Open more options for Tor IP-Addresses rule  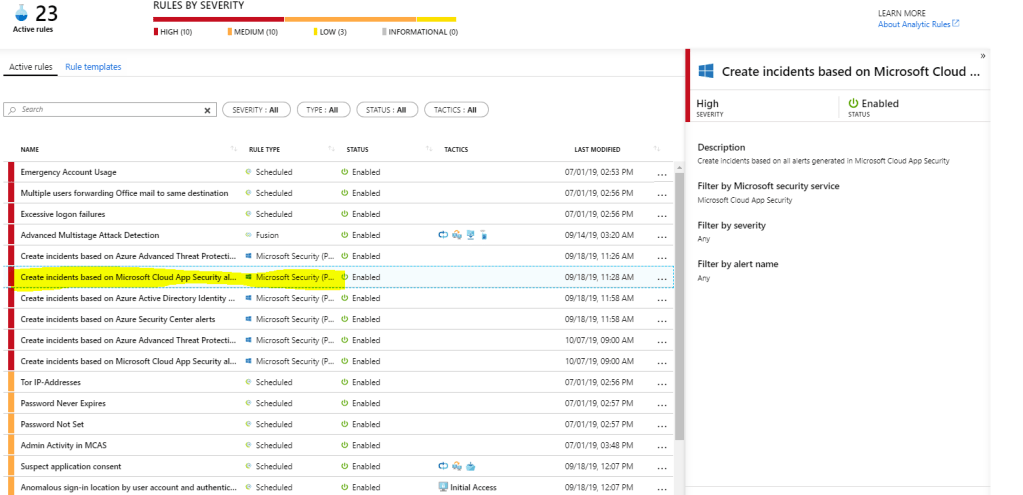pos(661,383)
